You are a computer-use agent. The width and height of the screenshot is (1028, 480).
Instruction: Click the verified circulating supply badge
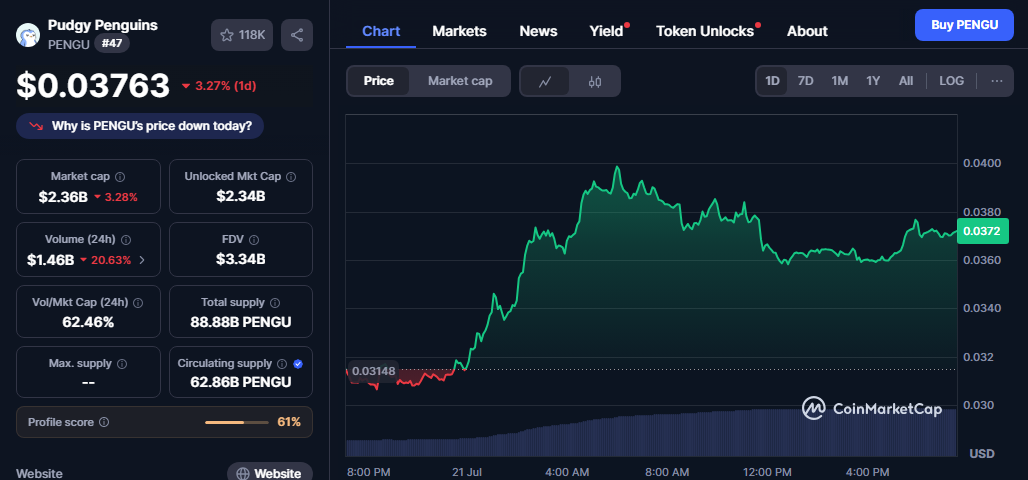pos(298,364)
